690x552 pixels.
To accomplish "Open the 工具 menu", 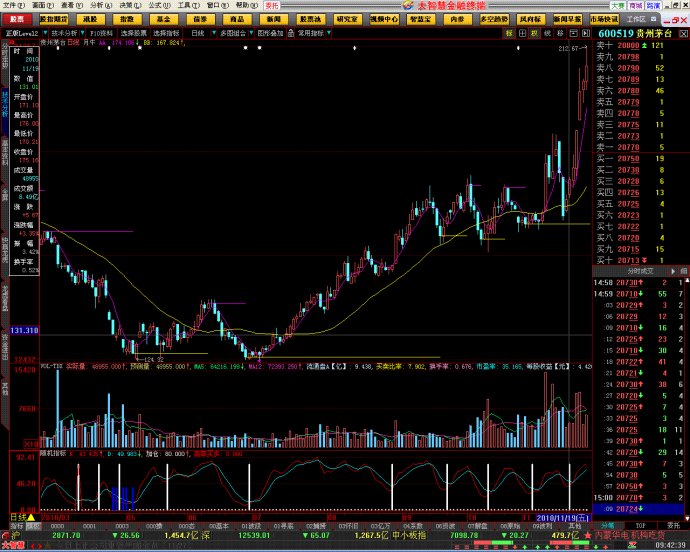I will (x=188, y=5).
